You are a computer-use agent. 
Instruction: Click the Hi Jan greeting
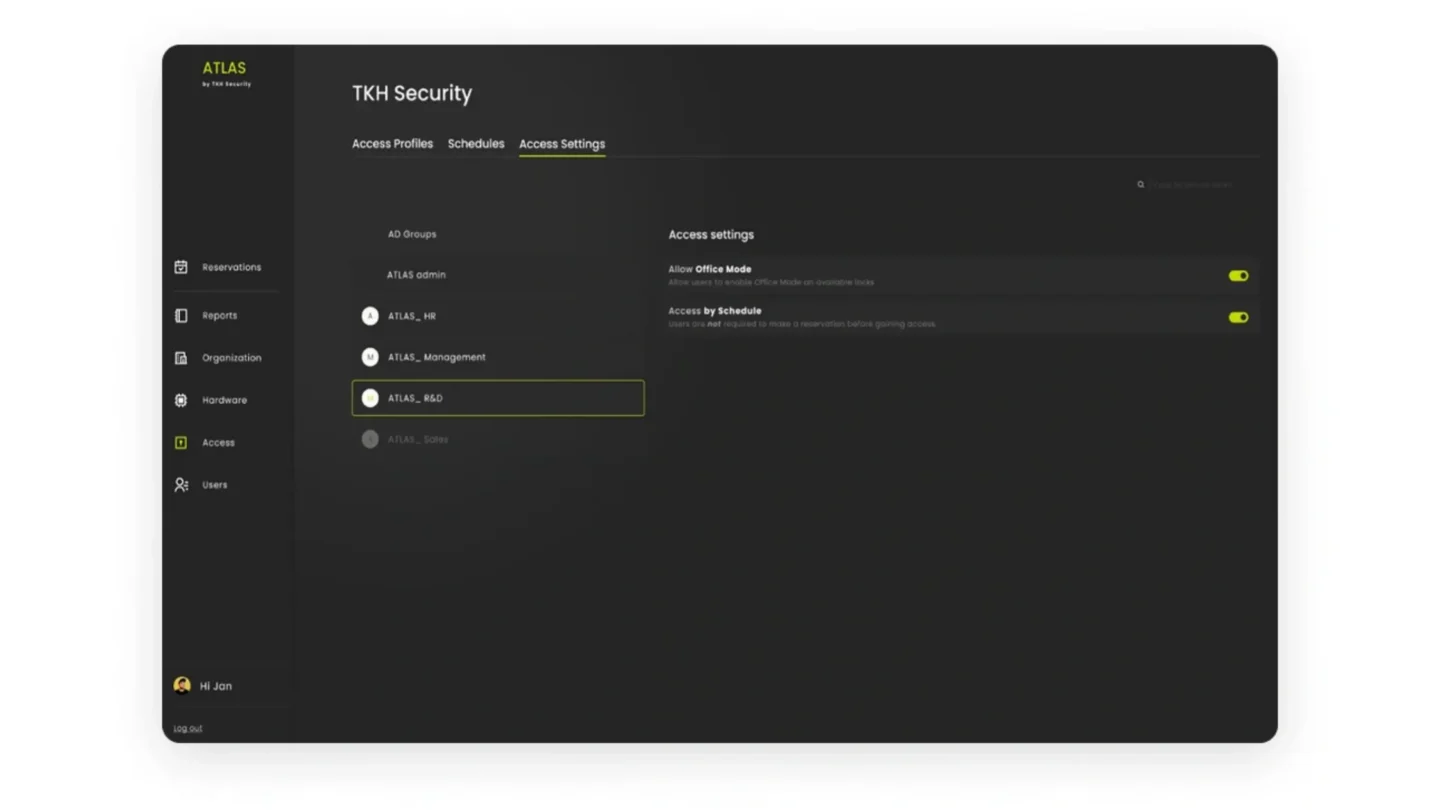click(x=216, y=686)
